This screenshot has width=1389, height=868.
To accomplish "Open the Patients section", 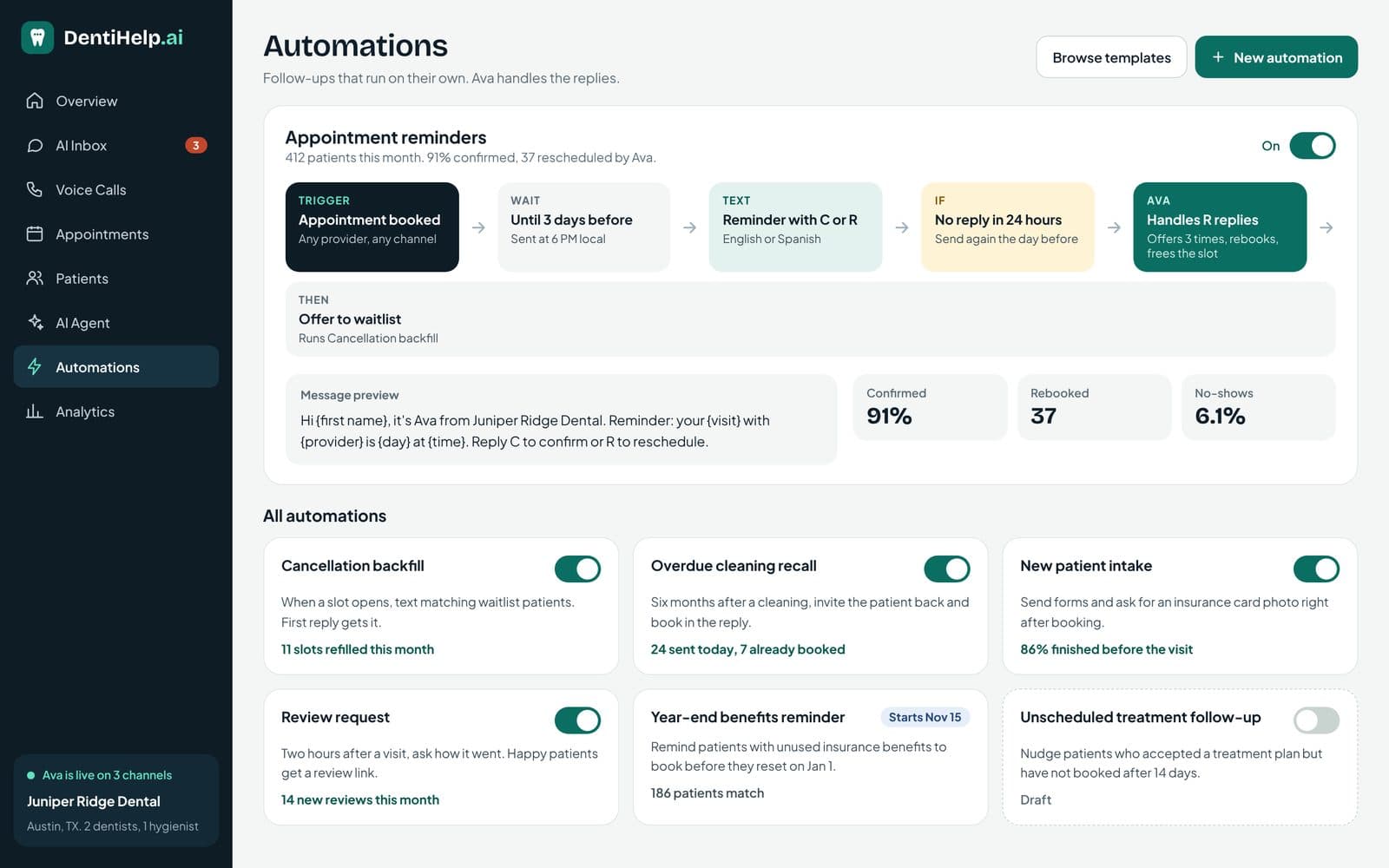I will (116, 278).
